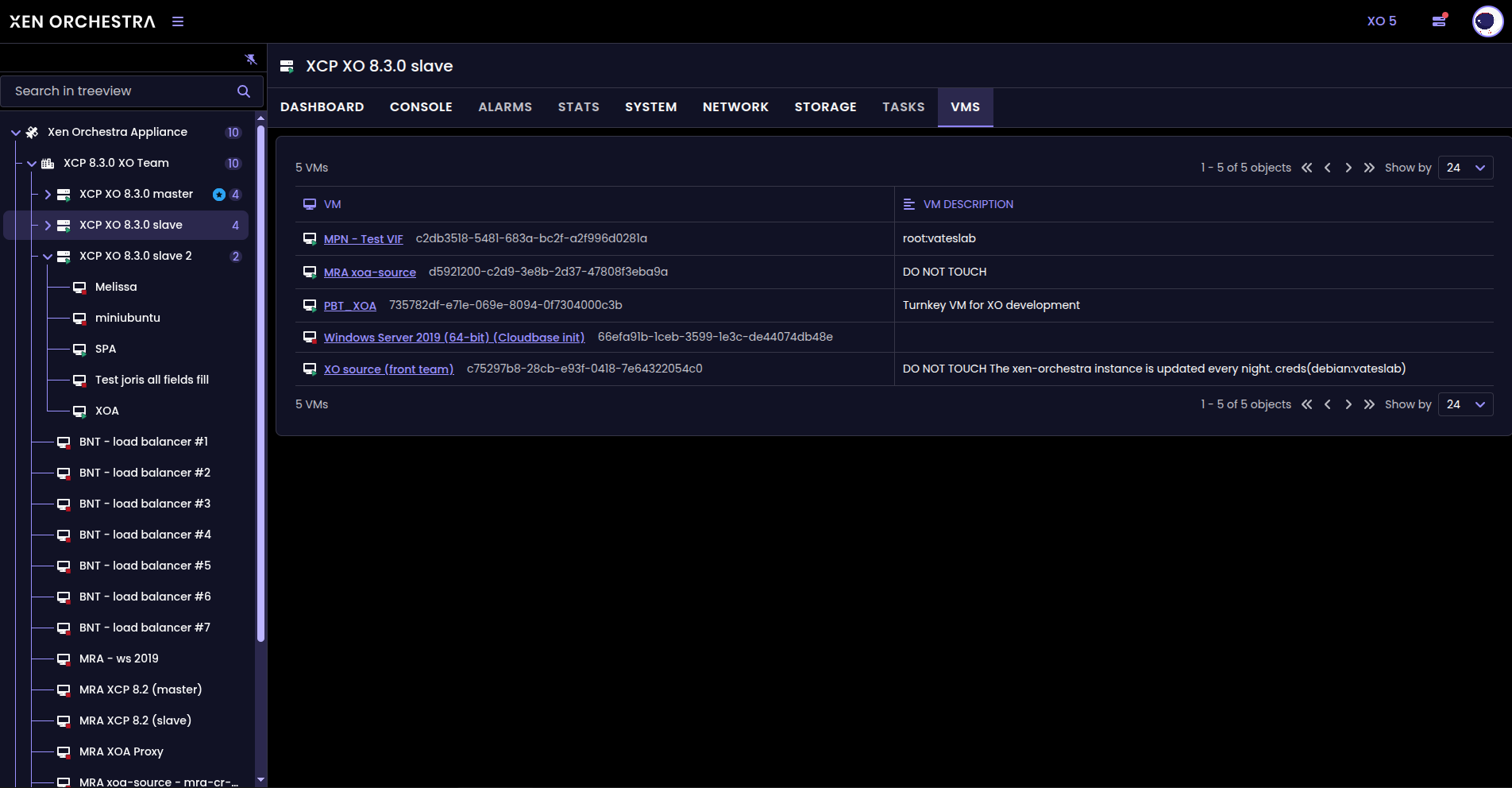Click the hamburger menu icon beside the logo

click(178, 21)
